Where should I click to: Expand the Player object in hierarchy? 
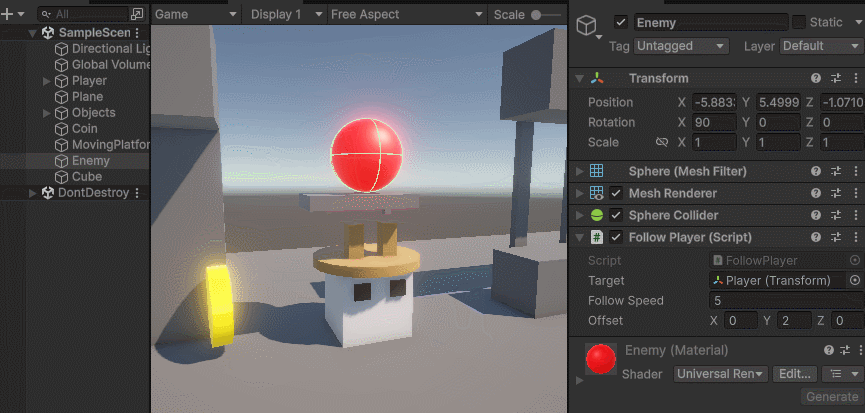47,81
